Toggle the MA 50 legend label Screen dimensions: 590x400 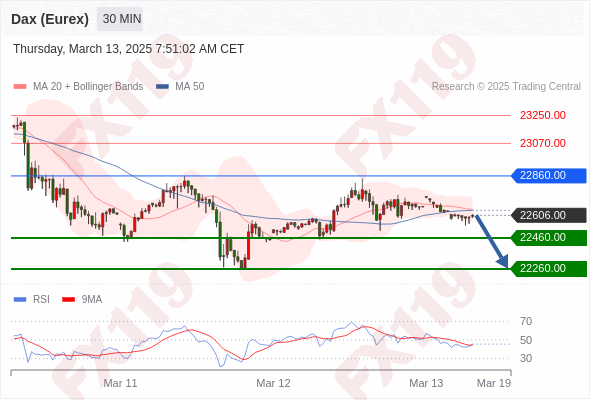pos(190,87)
